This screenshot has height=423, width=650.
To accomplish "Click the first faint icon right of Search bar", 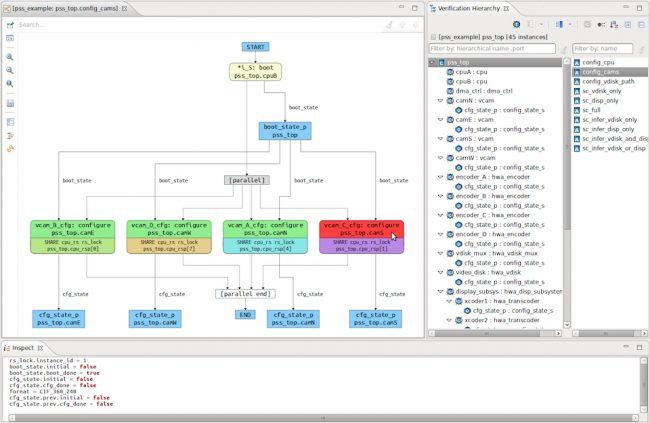I will point(389,25).
